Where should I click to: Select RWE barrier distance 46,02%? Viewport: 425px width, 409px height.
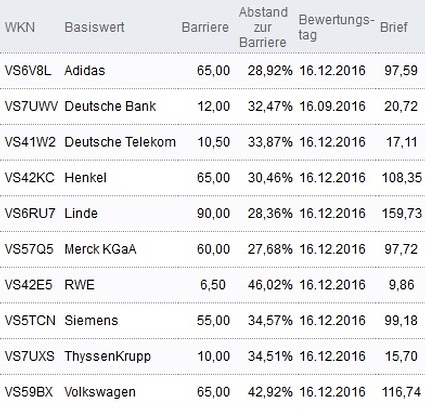(270, 285)
